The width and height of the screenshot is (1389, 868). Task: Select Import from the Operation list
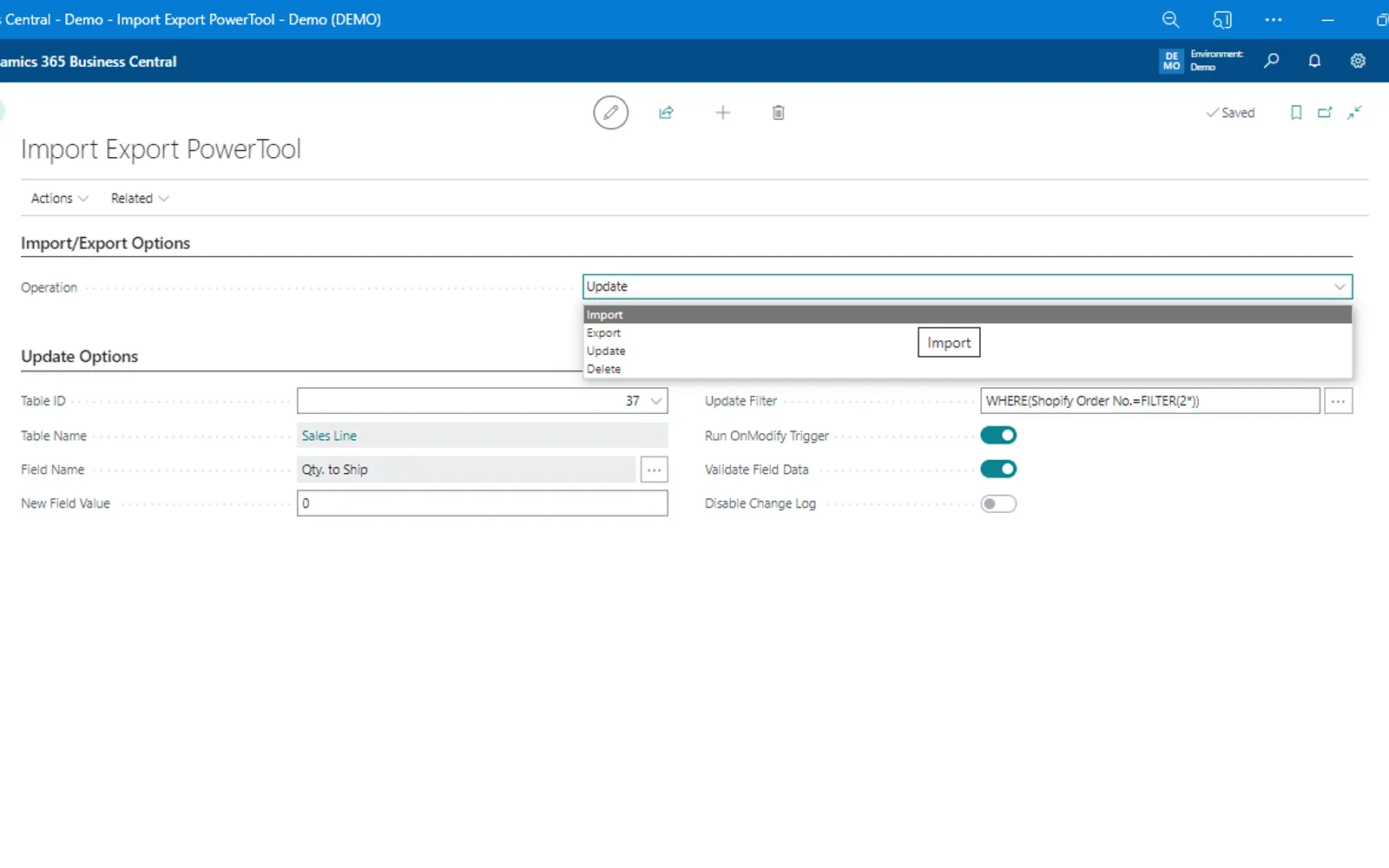(967, 314)
